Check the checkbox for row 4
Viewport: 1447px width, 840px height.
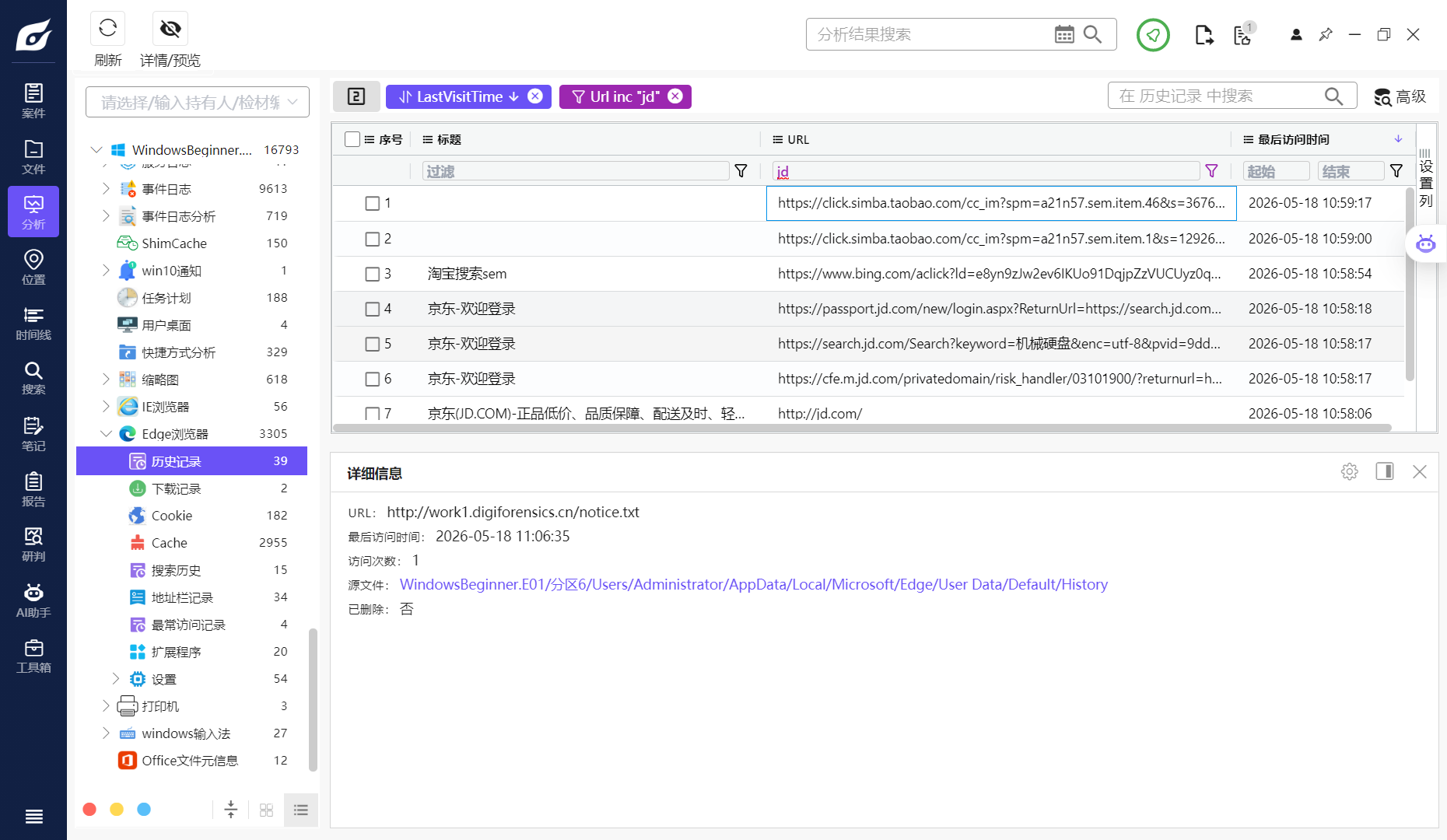pyautogui.click(x=373, y=309)
